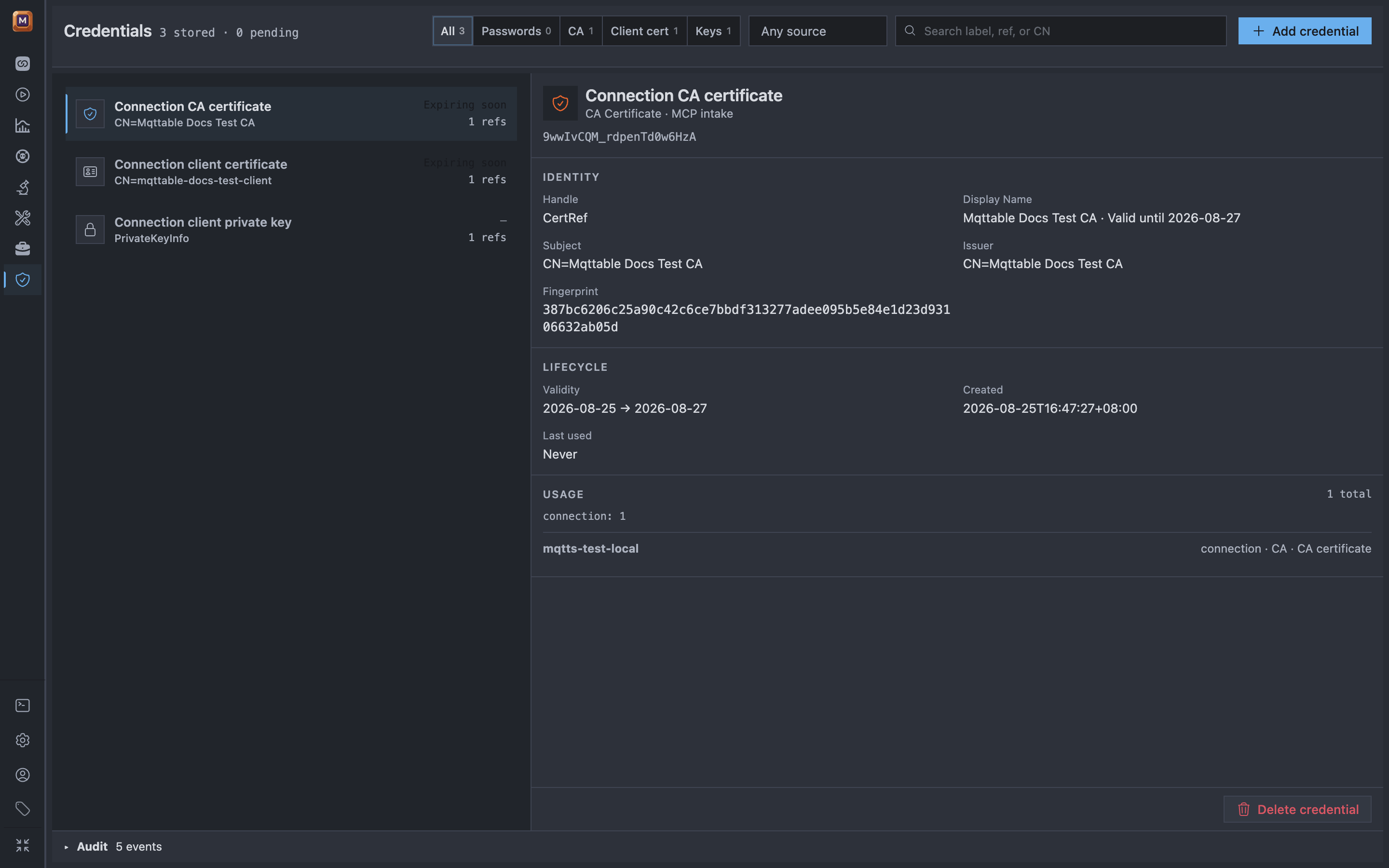The height and width of the screenshot is (868, 1389).
Task: Click the credential ID 9wwIvCQM_rdpenTd0w6HzA
Action: click(619, 136)
